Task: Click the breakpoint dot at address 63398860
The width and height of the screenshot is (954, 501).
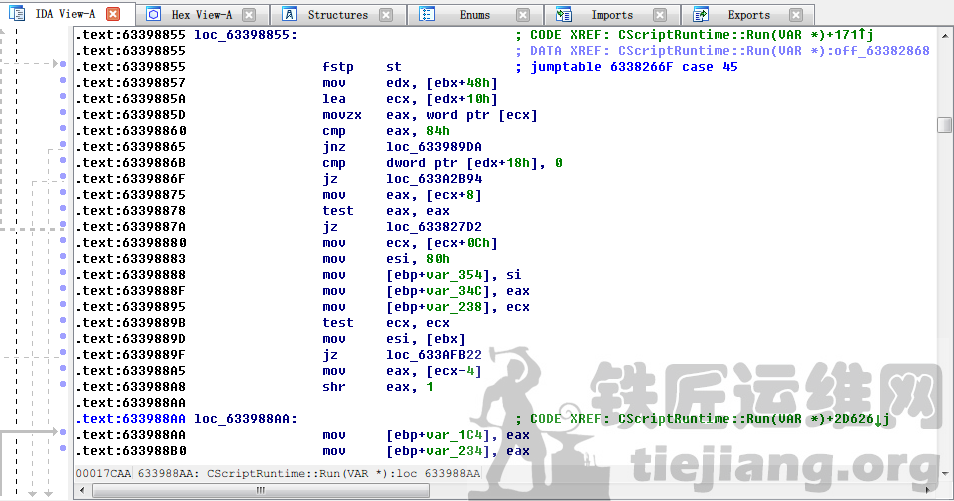Action: point(63,128)
